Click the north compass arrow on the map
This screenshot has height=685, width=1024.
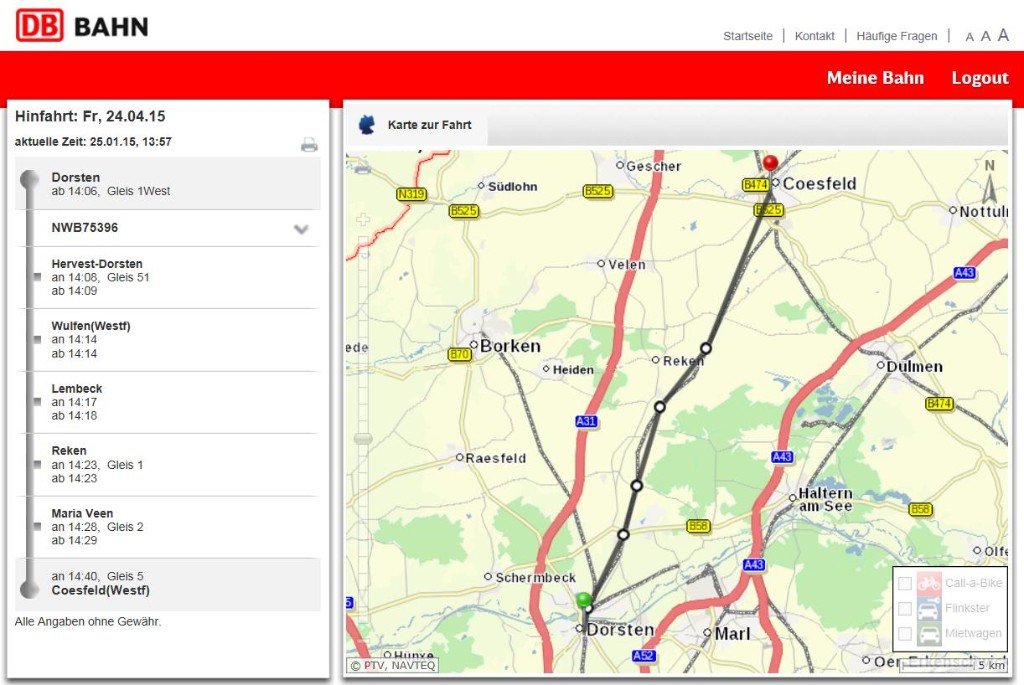point(990,184)
